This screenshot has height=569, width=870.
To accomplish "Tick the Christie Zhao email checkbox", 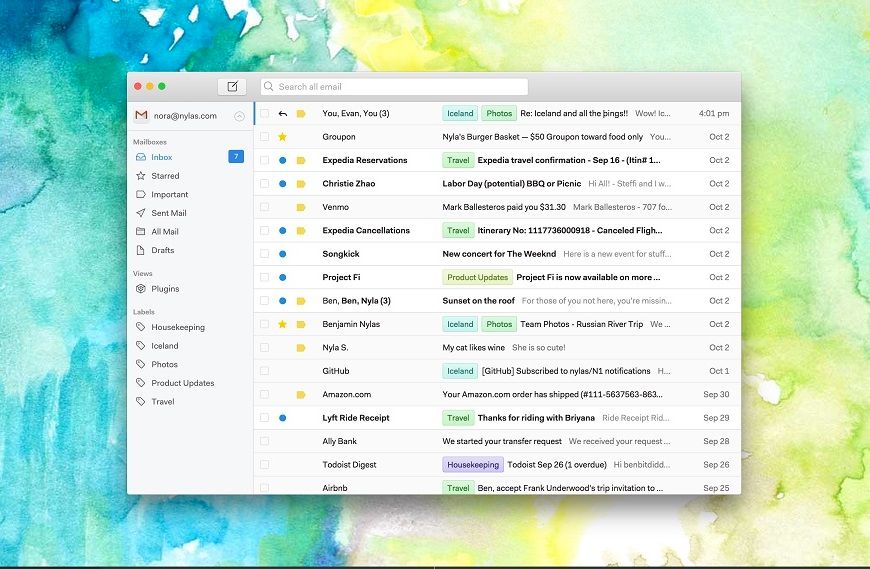I will pos(265,184).
